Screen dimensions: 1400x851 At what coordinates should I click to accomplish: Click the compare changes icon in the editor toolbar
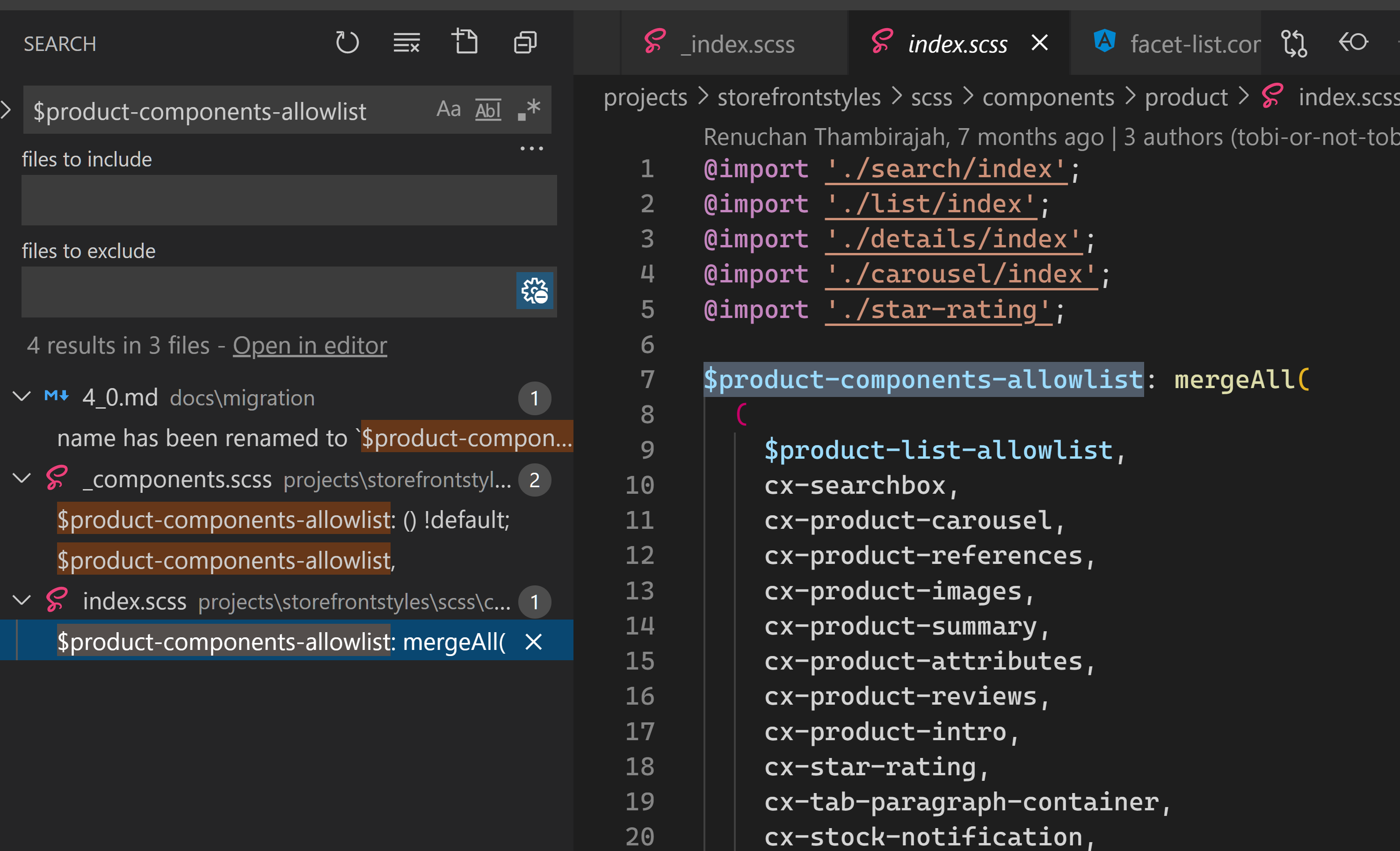(1294, 44)
